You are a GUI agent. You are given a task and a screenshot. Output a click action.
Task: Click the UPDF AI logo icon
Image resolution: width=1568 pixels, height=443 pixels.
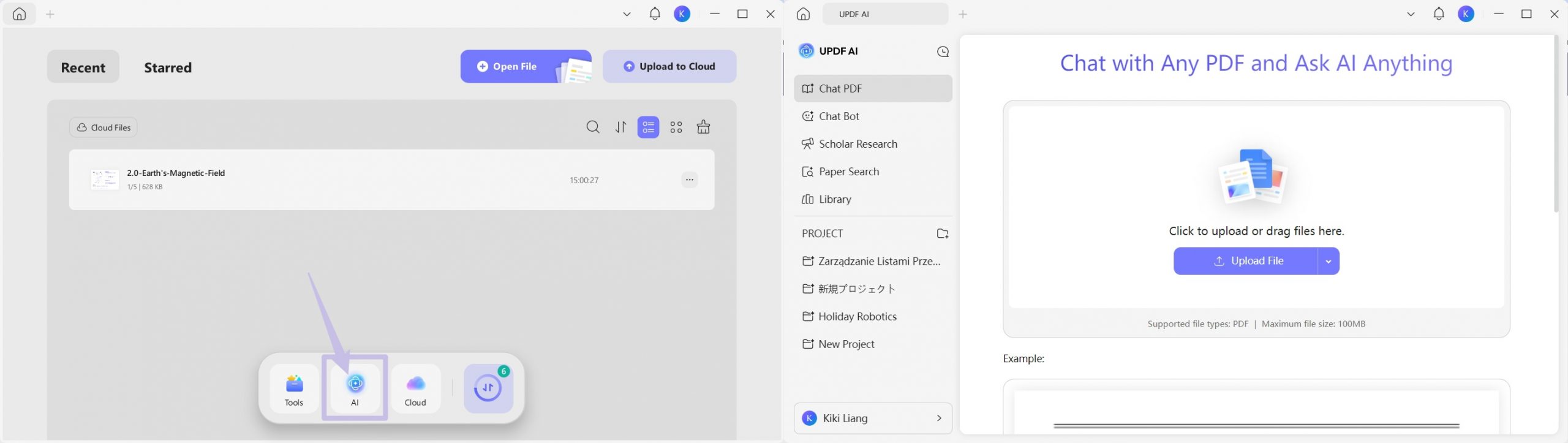[x=807, y=51]
